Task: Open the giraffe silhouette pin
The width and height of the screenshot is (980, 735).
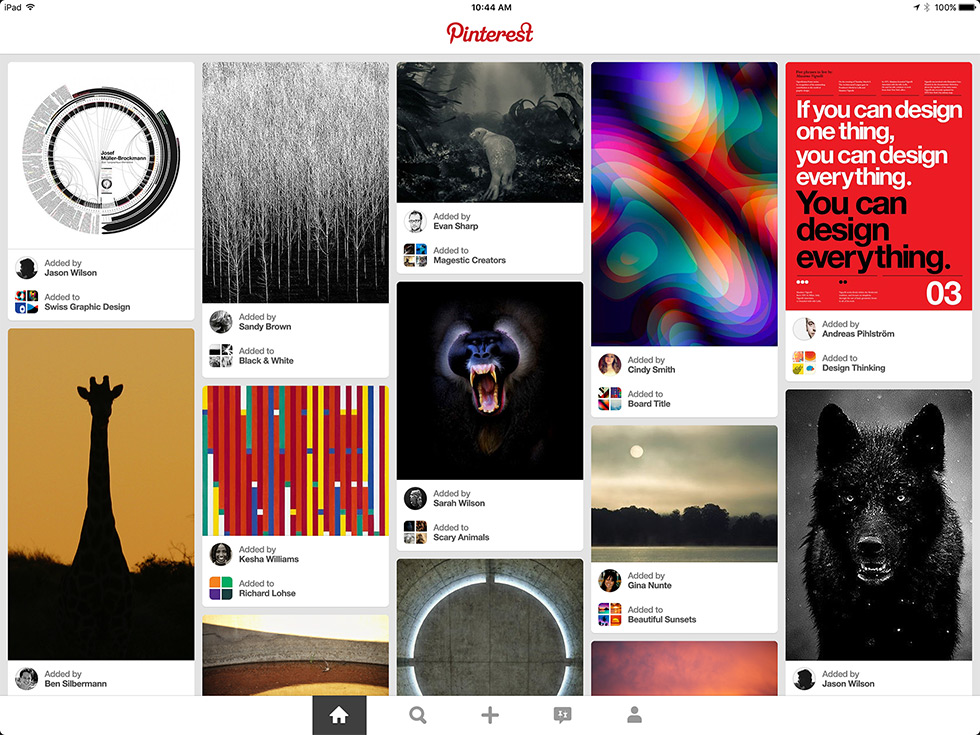Action: click(x=101, y=494)
